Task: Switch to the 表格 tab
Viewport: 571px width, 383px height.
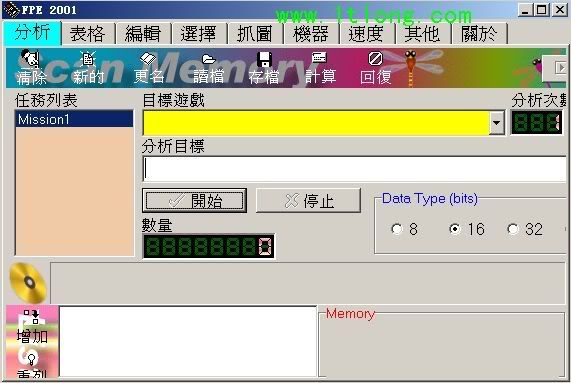Action: pos(88,34)
